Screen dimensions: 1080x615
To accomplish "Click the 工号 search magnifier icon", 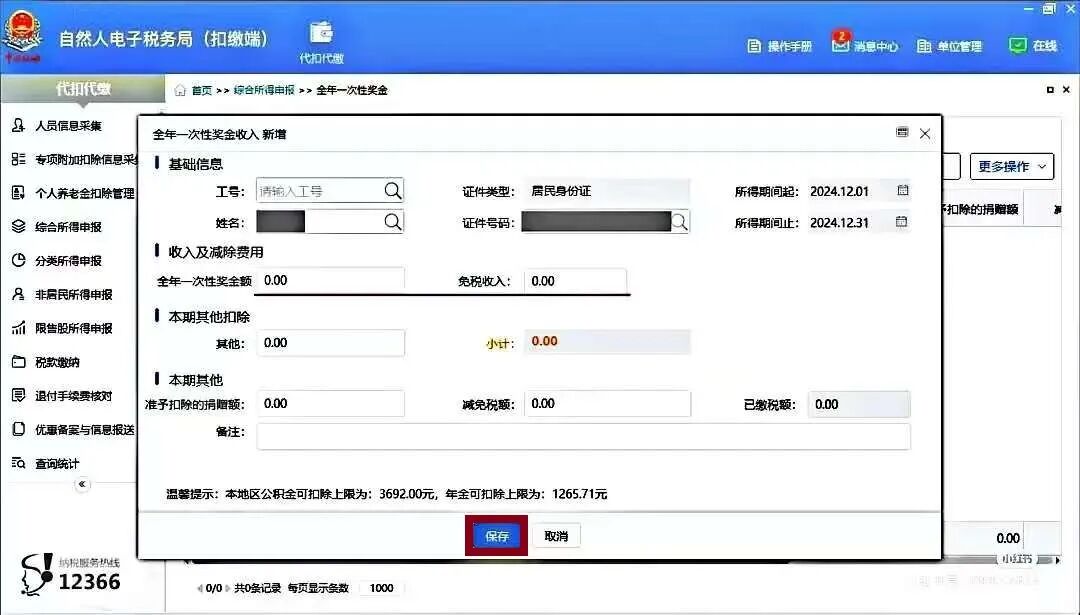I will 392,190.
